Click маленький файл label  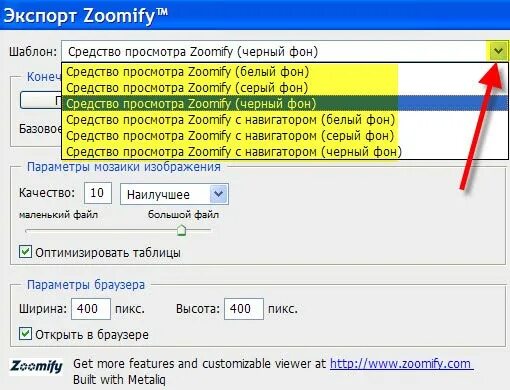pos(58,215)
